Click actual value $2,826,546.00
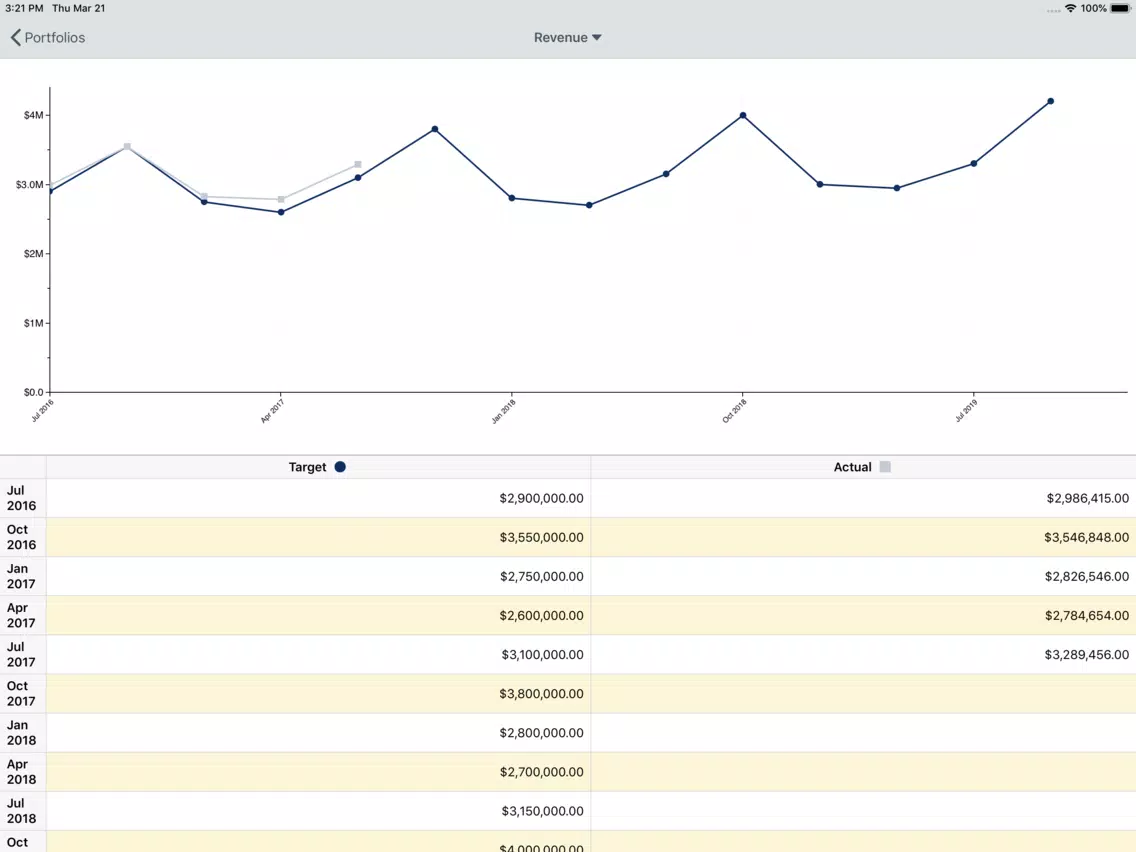Viewport: 1136px width, 852px height. click(1087, 577)
